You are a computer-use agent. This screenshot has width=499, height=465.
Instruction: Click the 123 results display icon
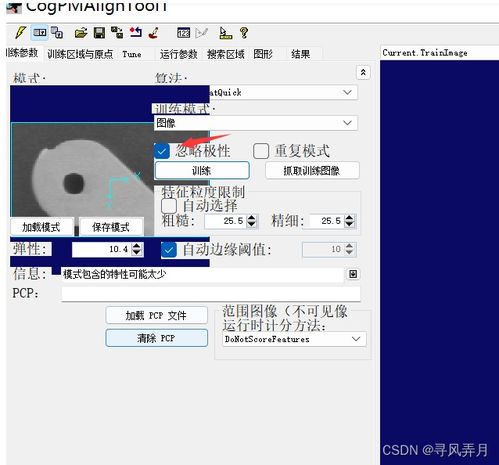[183, 33]
